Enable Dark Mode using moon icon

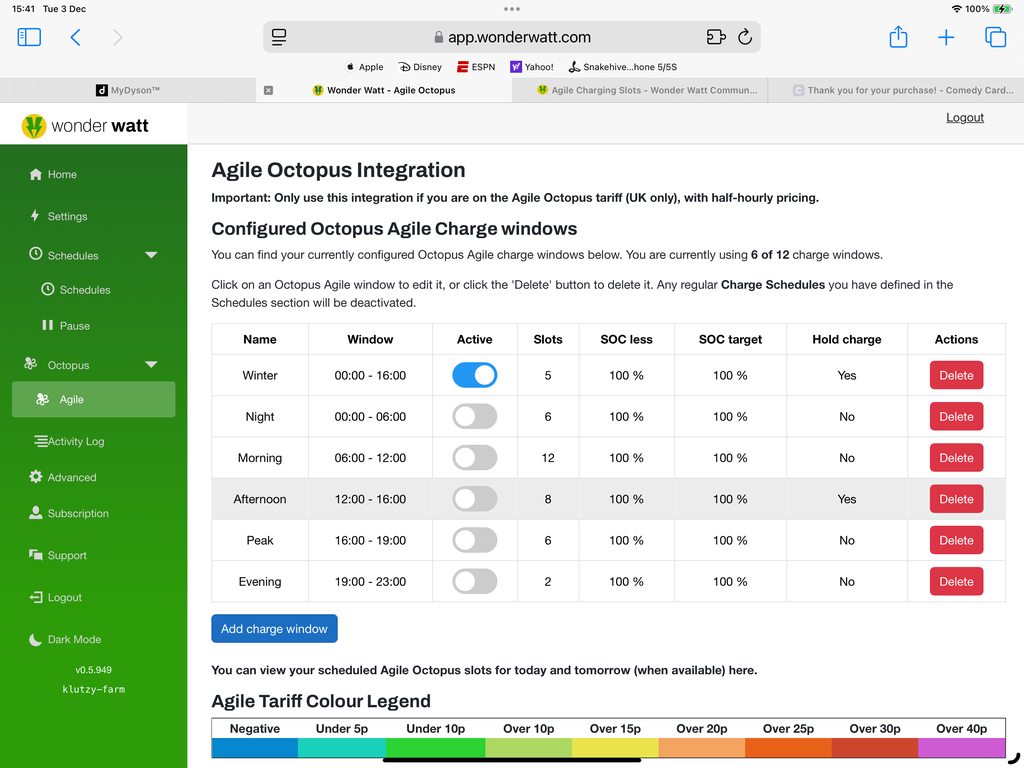point(36,639)
